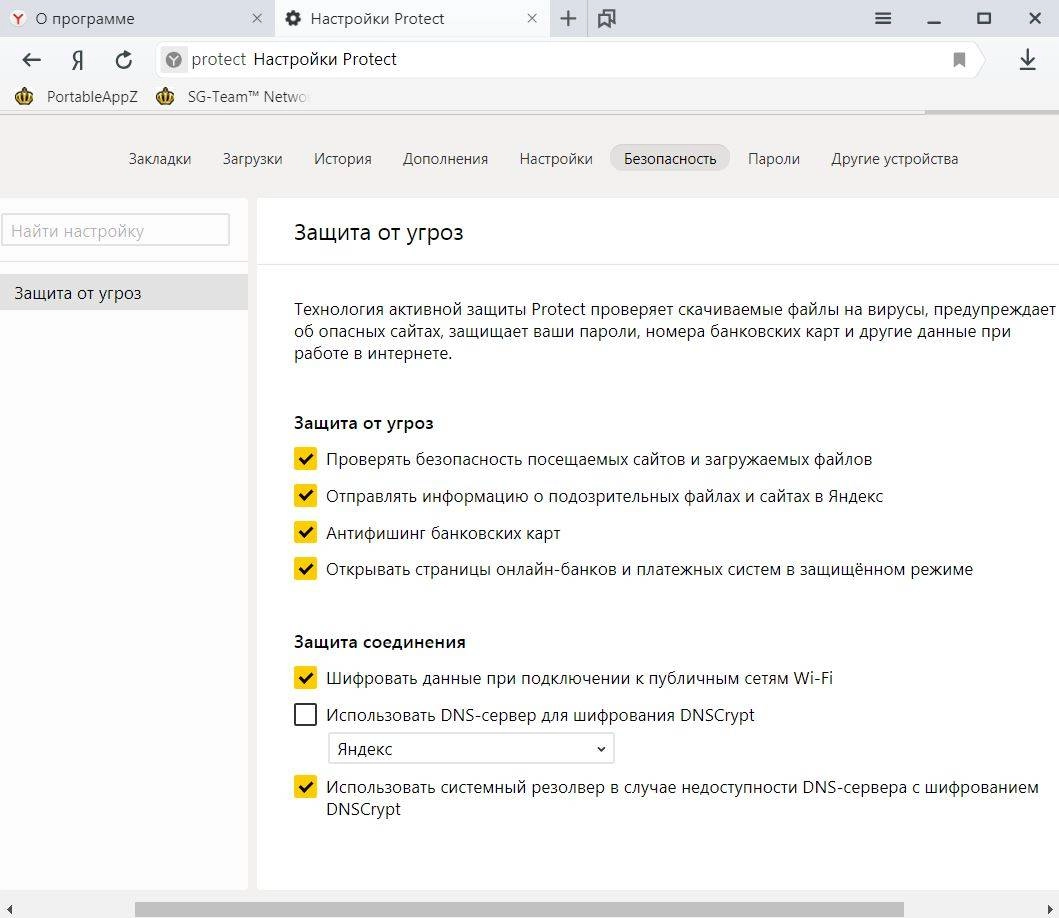Open the tab panel icon next to plus

click(606, 18)
